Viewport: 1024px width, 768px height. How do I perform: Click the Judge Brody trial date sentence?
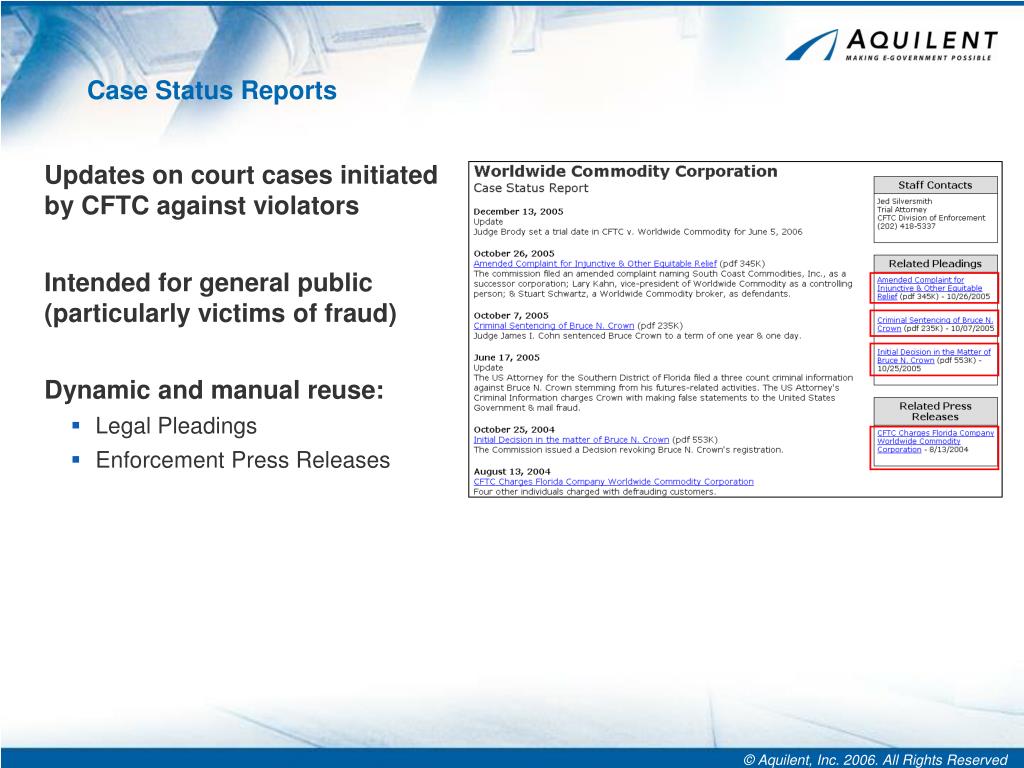point(637,232)
